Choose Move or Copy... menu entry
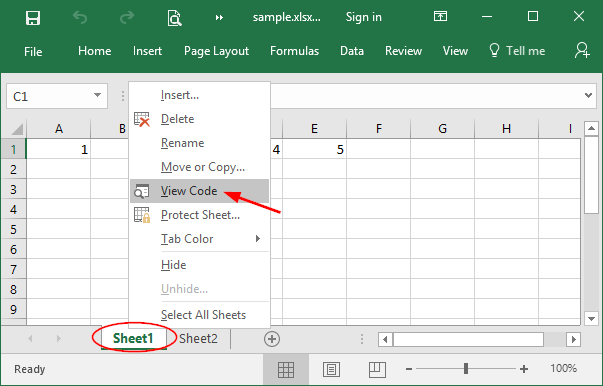The width and height of the screenshot is (603, 386). coord(199,167)
